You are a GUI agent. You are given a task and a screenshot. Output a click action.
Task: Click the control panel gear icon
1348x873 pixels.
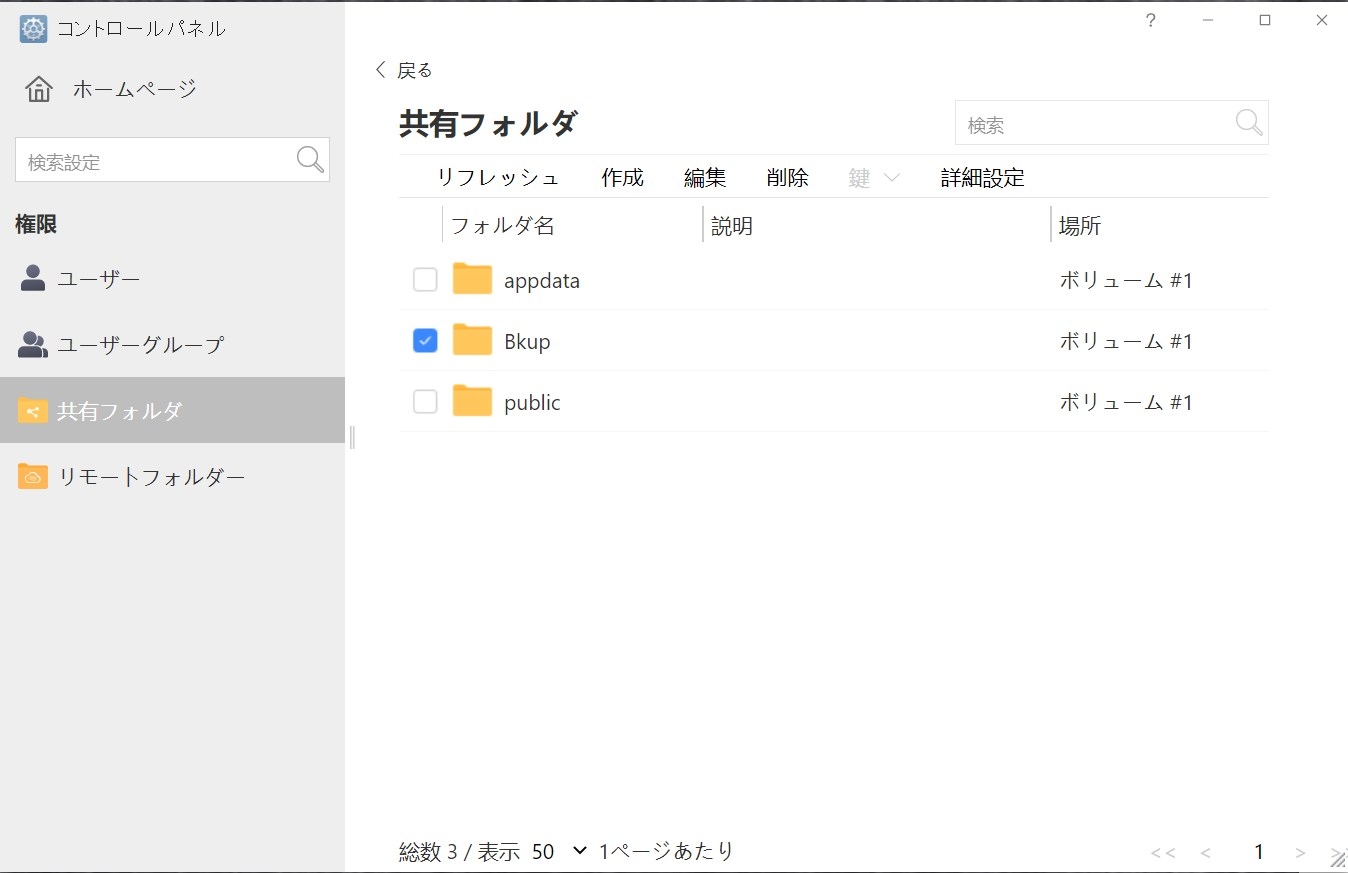click(x=33, y=29)
